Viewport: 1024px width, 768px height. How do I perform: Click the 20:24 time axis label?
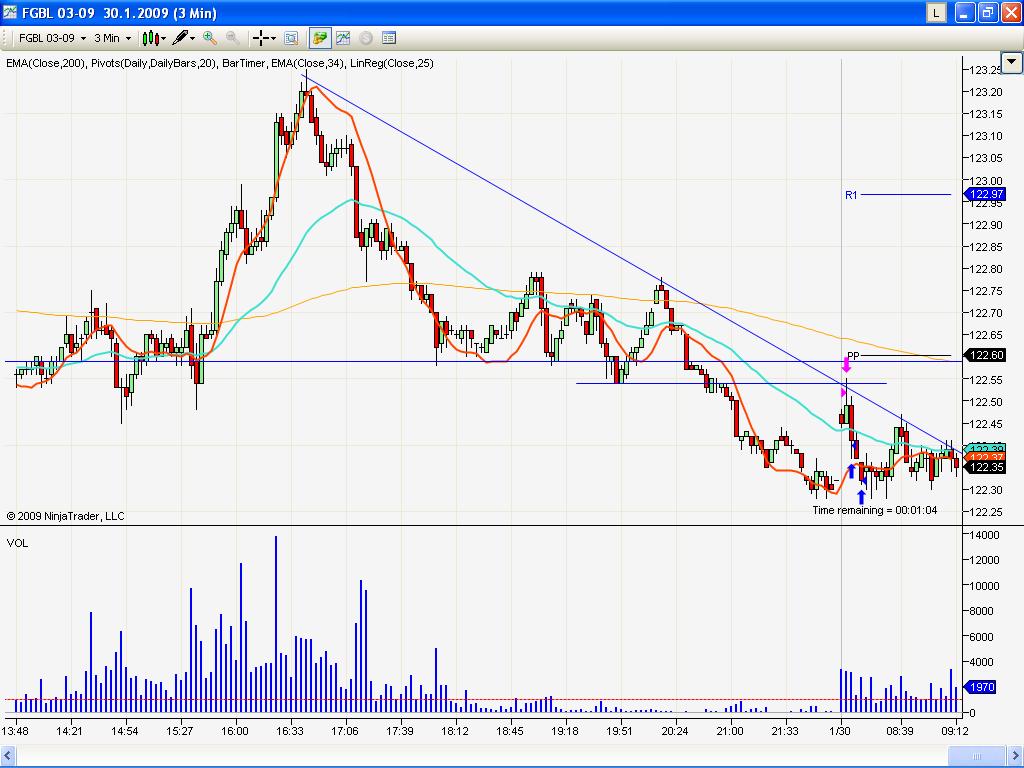[x=675, y=731]
